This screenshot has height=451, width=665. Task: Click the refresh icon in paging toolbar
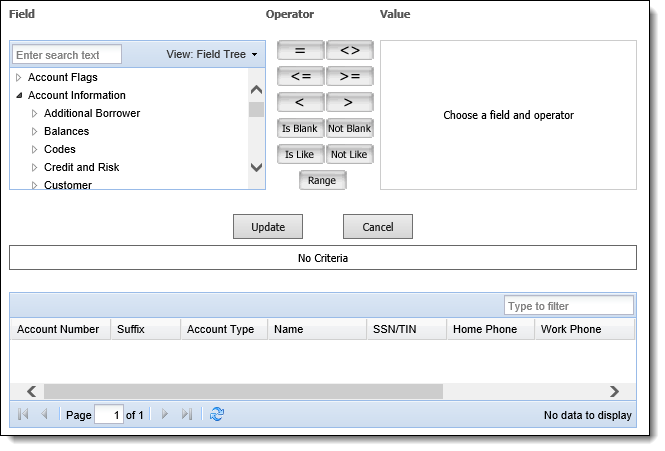pyautogui.click(x=217, y=414)
